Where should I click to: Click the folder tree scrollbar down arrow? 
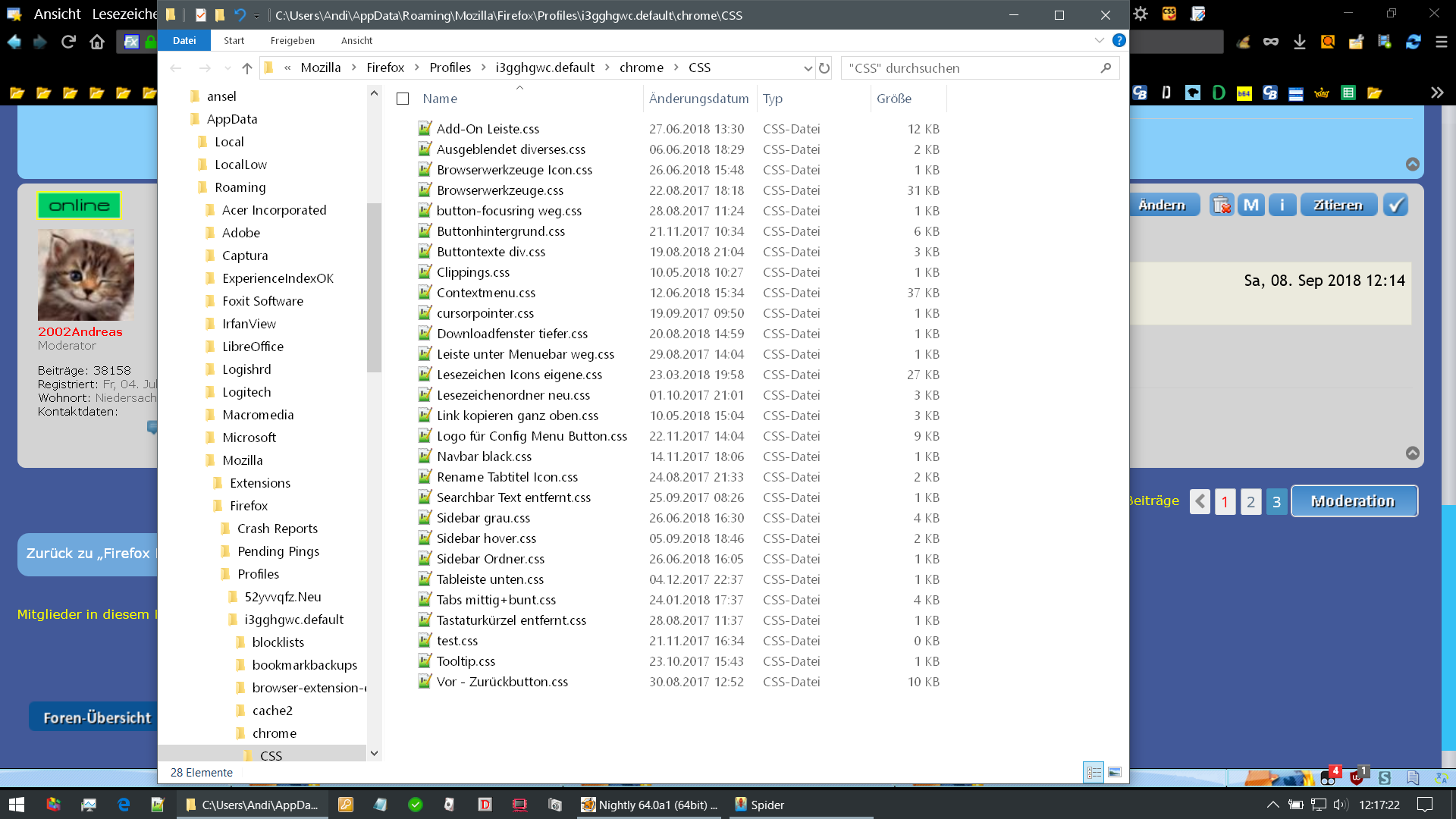374,753
